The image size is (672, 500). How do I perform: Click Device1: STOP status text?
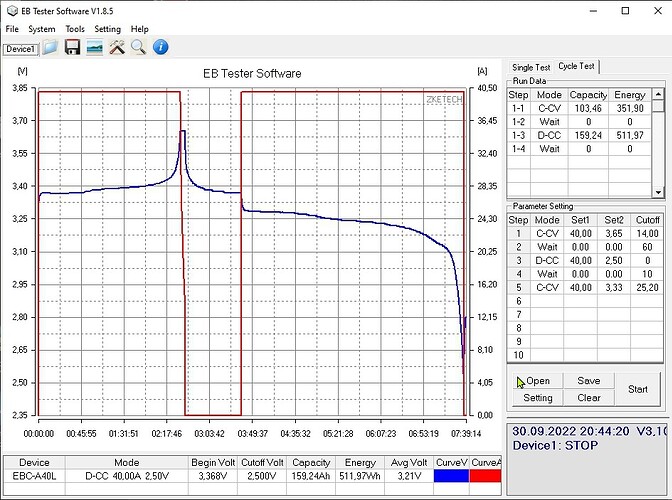(555, 446)
